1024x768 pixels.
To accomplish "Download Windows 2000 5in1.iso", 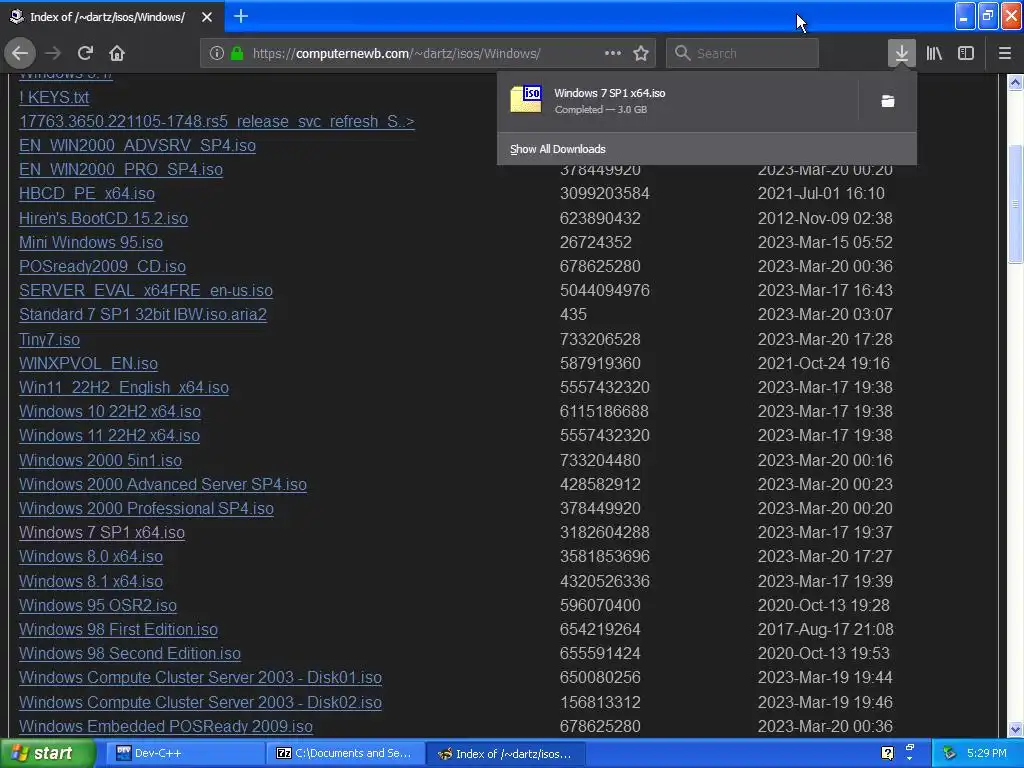I will click(x=101, y=460).
